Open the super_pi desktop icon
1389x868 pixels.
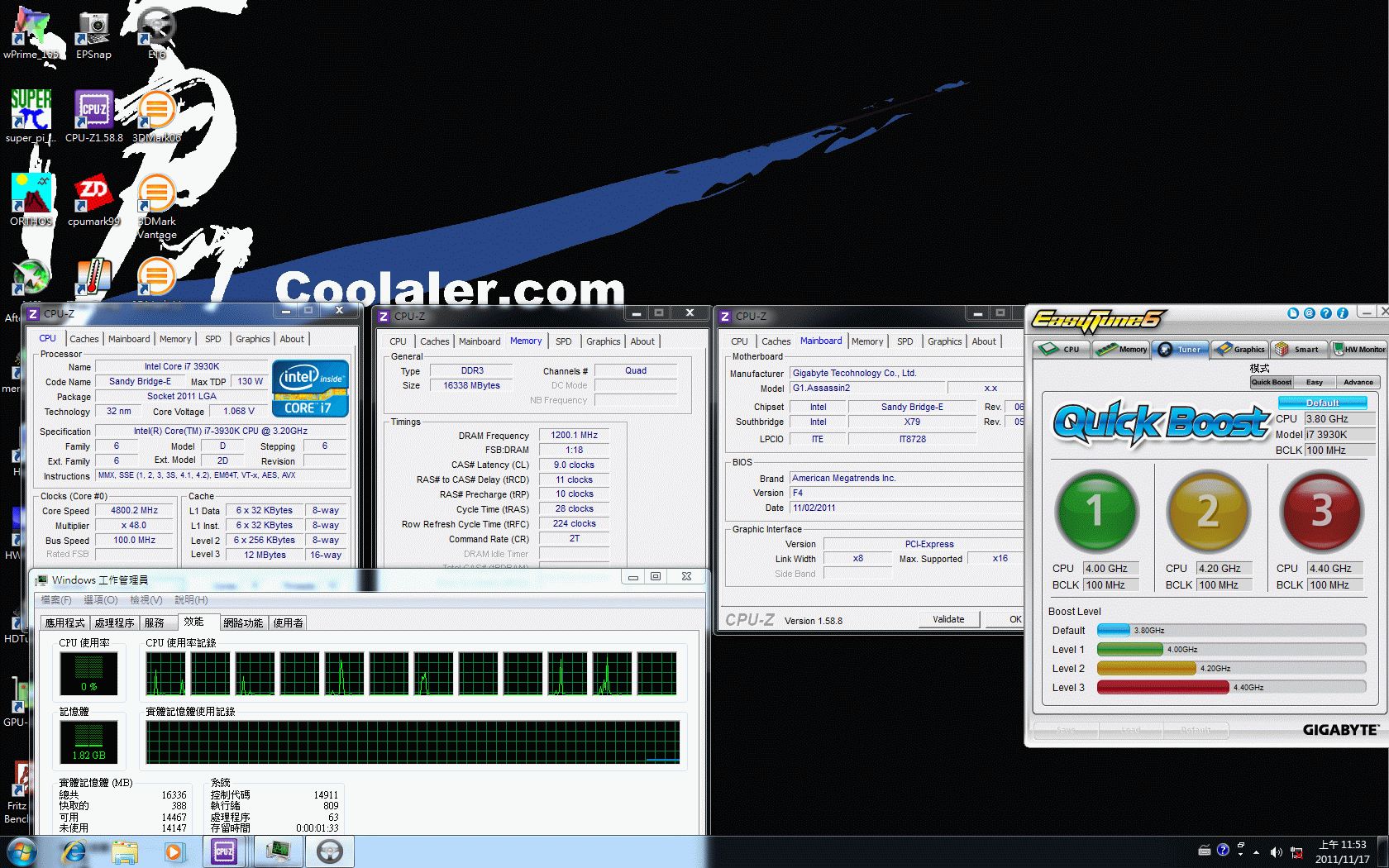pyautogui.click(x=31, y=116)
